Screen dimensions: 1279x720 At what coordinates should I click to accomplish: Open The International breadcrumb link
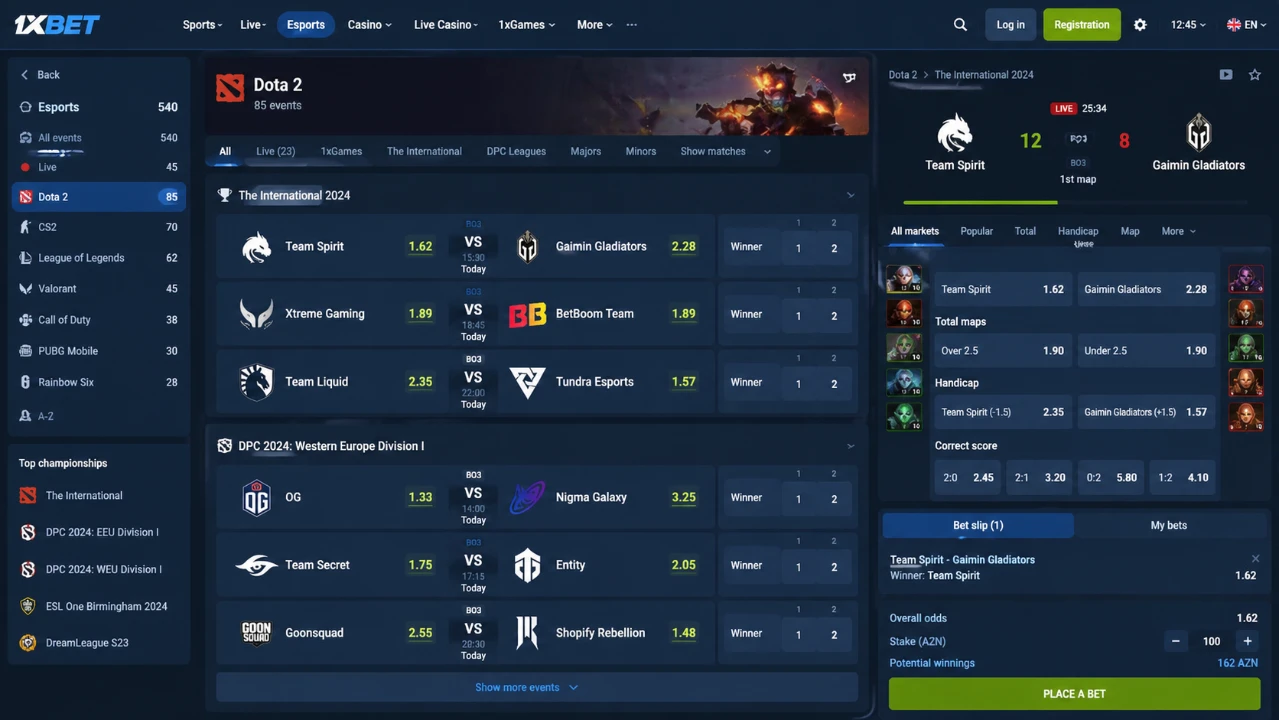click(984, 75)
